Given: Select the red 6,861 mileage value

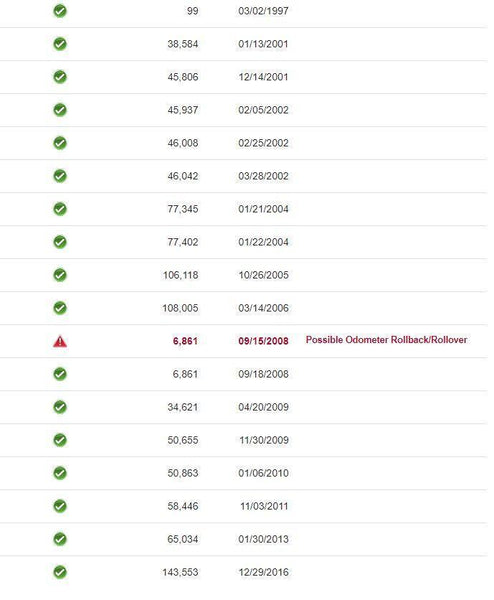Looking at the screenshot, I should tap(185, 341).
